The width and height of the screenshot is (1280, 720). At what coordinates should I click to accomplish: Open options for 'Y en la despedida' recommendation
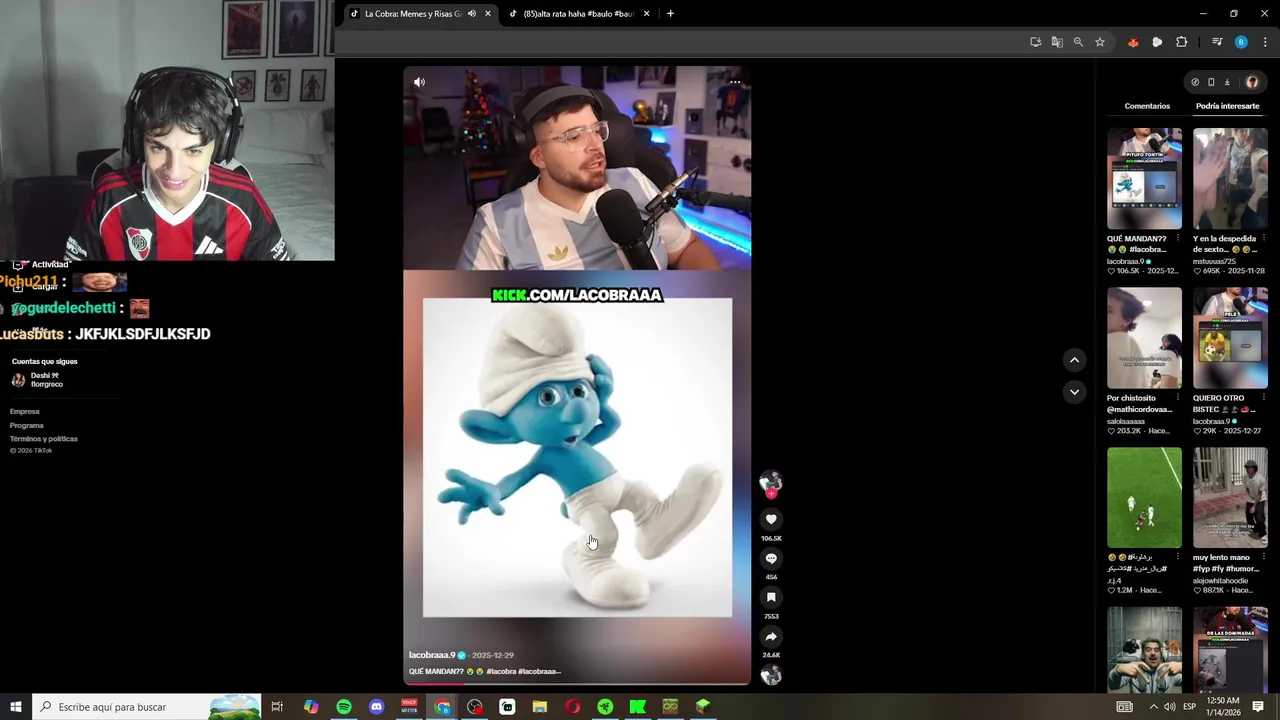coord(1264,239)
